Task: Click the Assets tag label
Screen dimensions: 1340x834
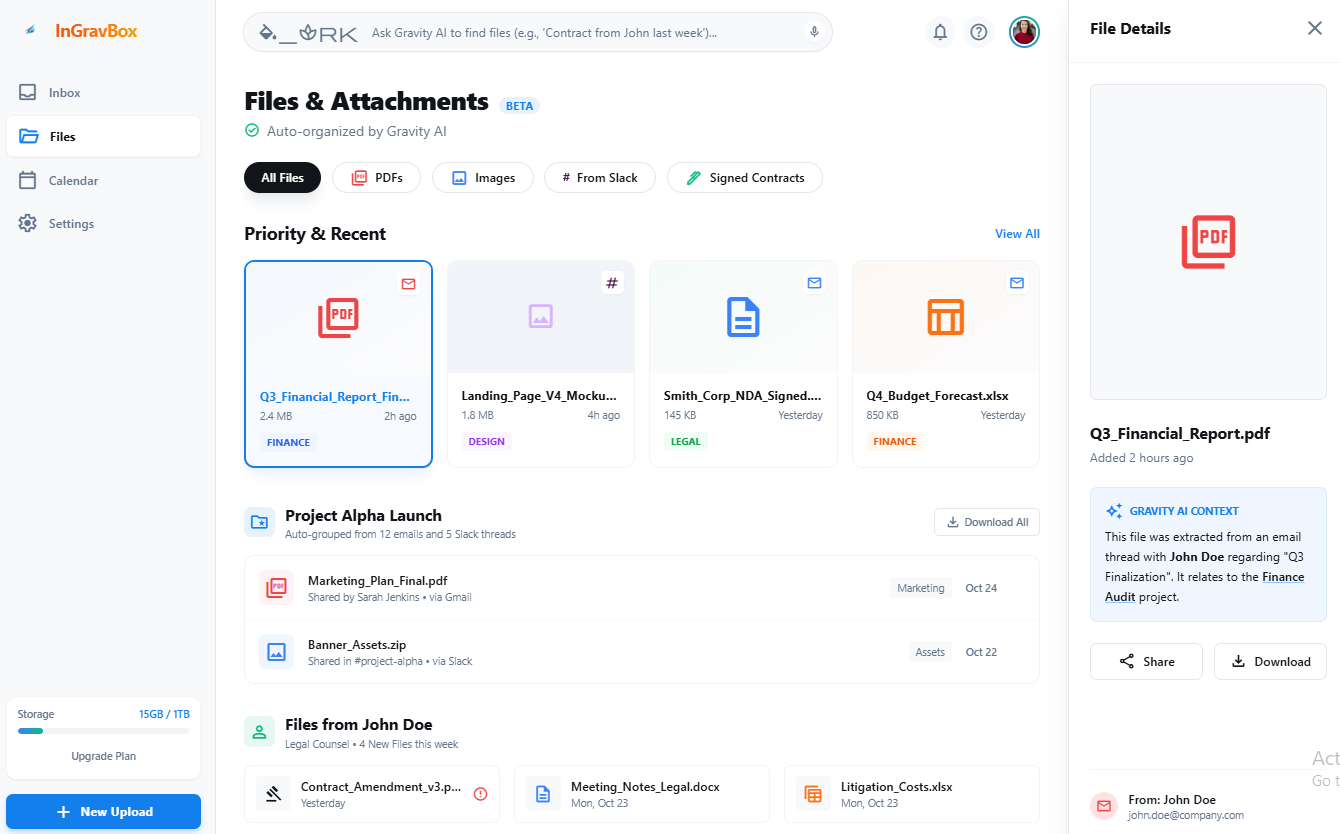Action: [930, 652]
